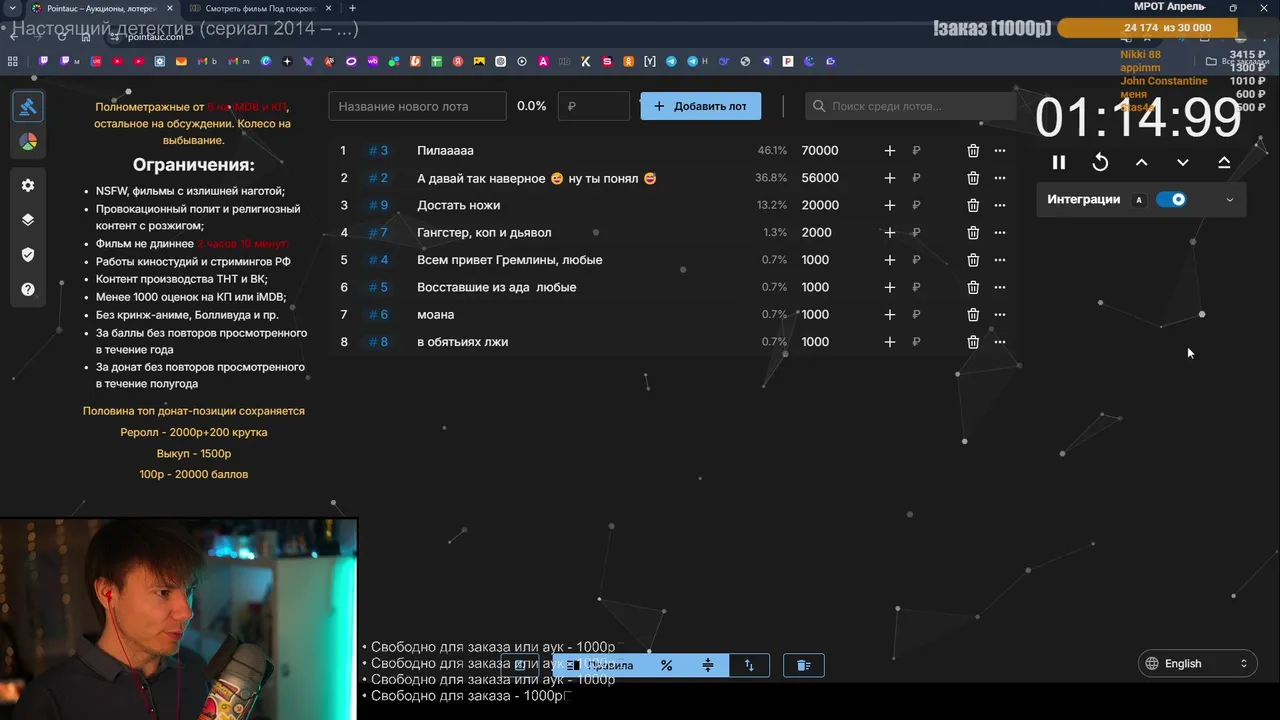Add double time with underlined up chevron

tap(1224, 162)
